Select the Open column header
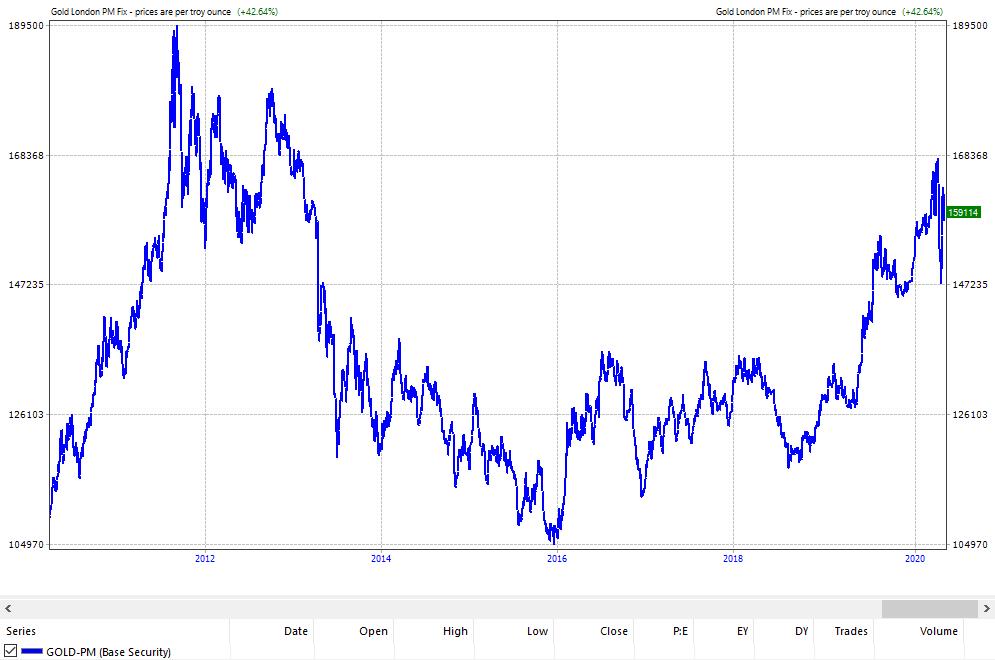Viewport: 995px width, 660px height. tap(373, 631)
